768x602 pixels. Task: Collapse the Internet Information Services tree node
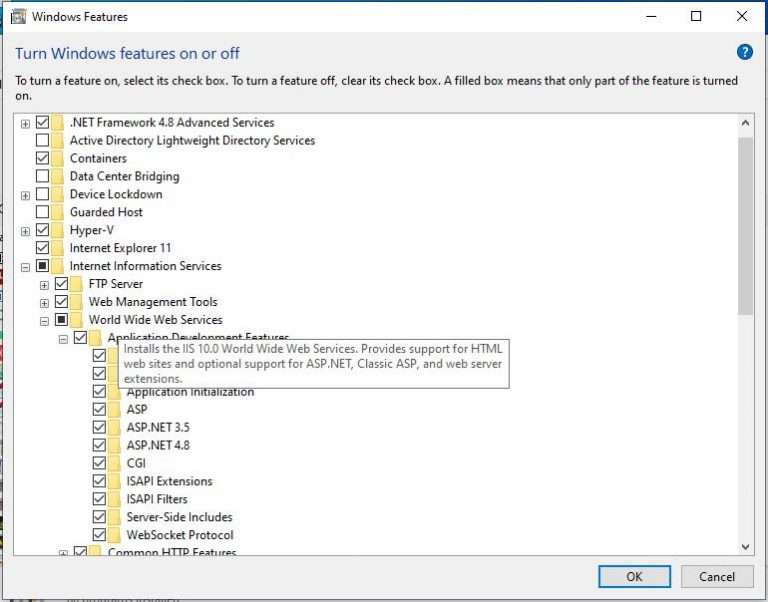point(25,267)
